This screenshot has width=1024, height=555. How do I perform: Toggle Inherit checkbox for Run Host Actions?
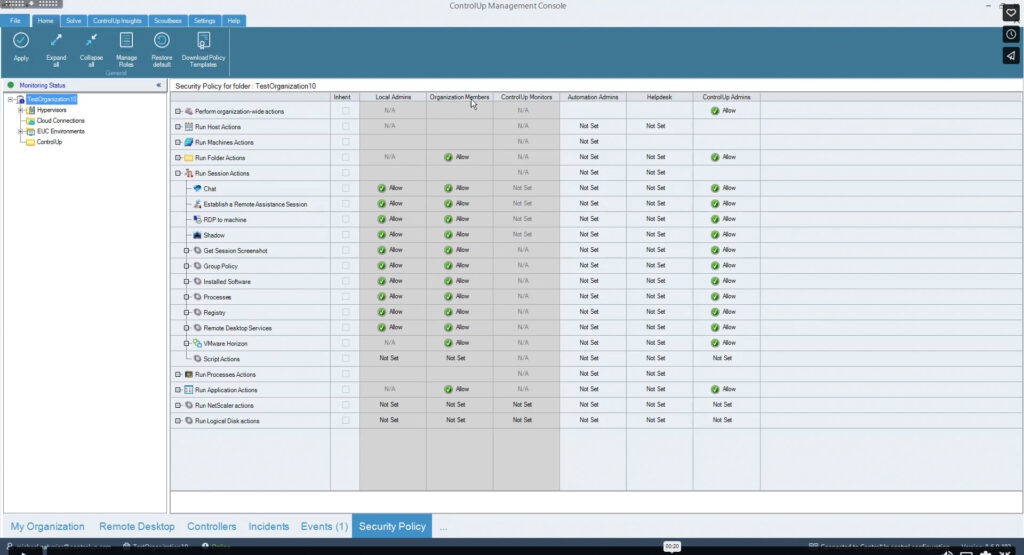coord(346,126)
